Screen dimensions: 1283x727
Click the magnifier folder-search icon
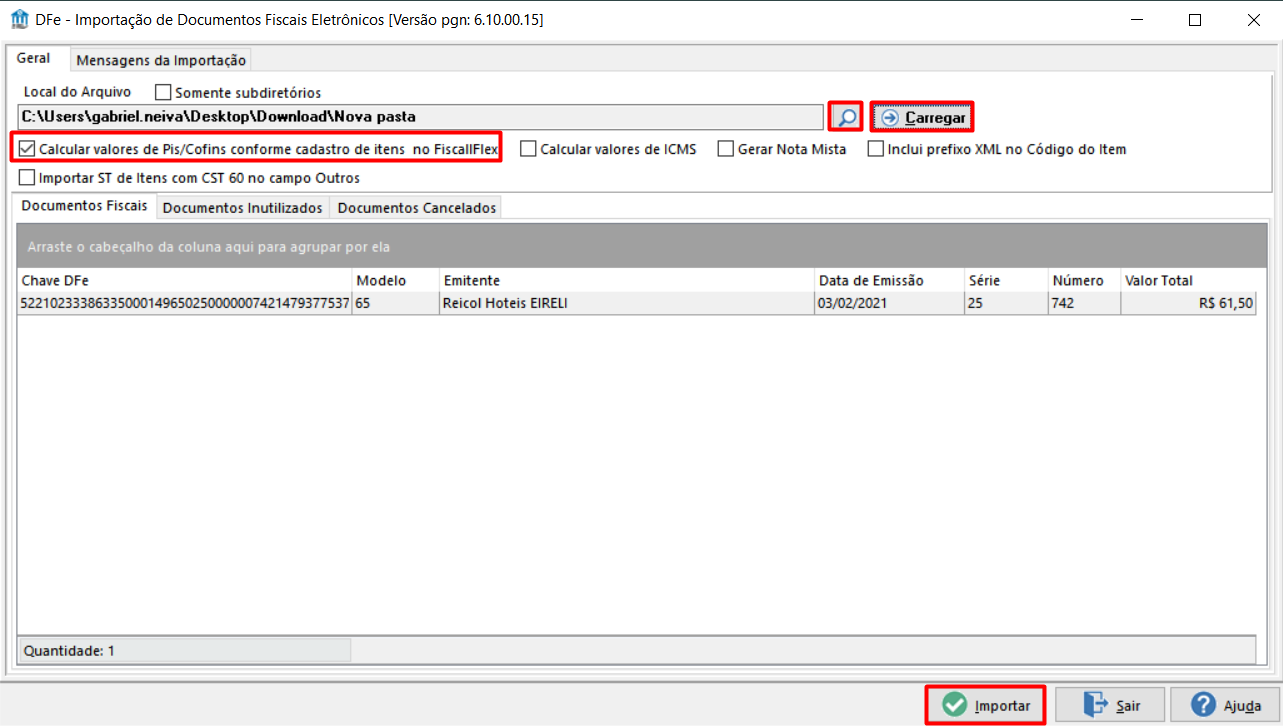click(846, 117)
